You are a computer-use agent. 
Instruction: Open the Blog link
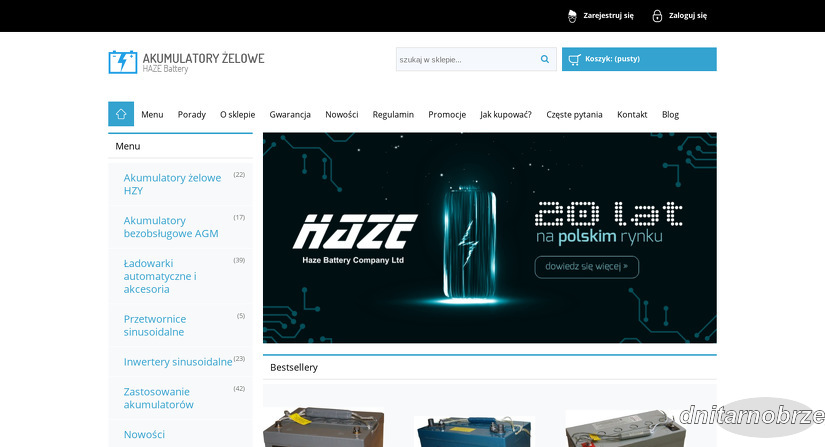tap(670, 114)
